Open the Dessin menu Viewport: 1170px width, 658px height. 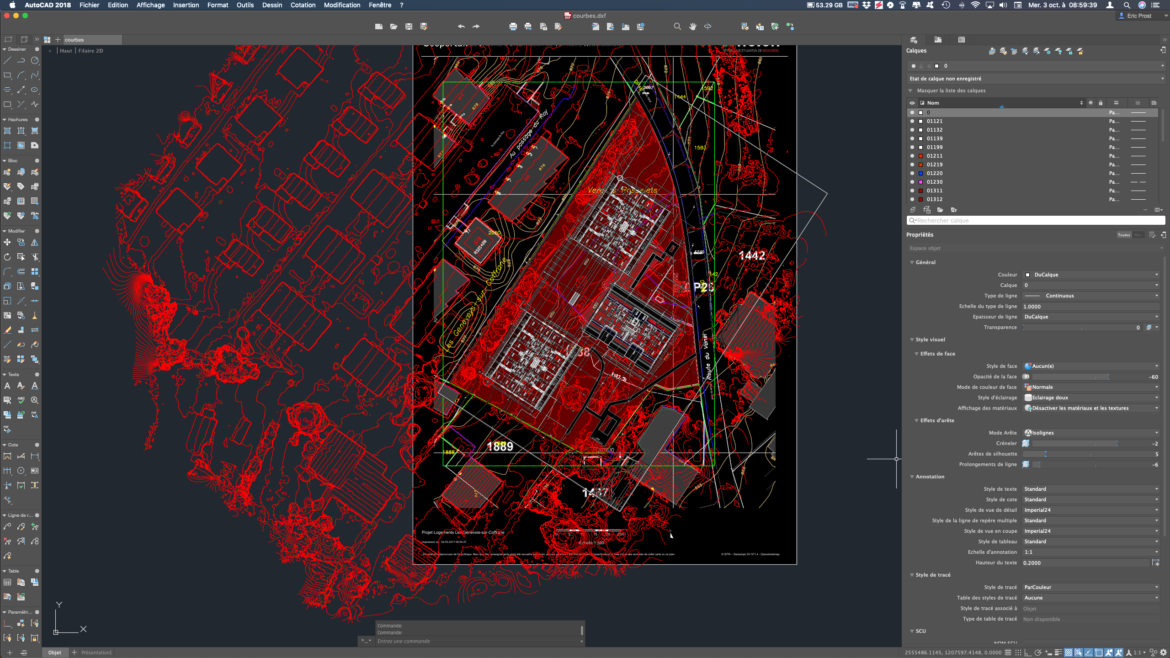(272, 4)
